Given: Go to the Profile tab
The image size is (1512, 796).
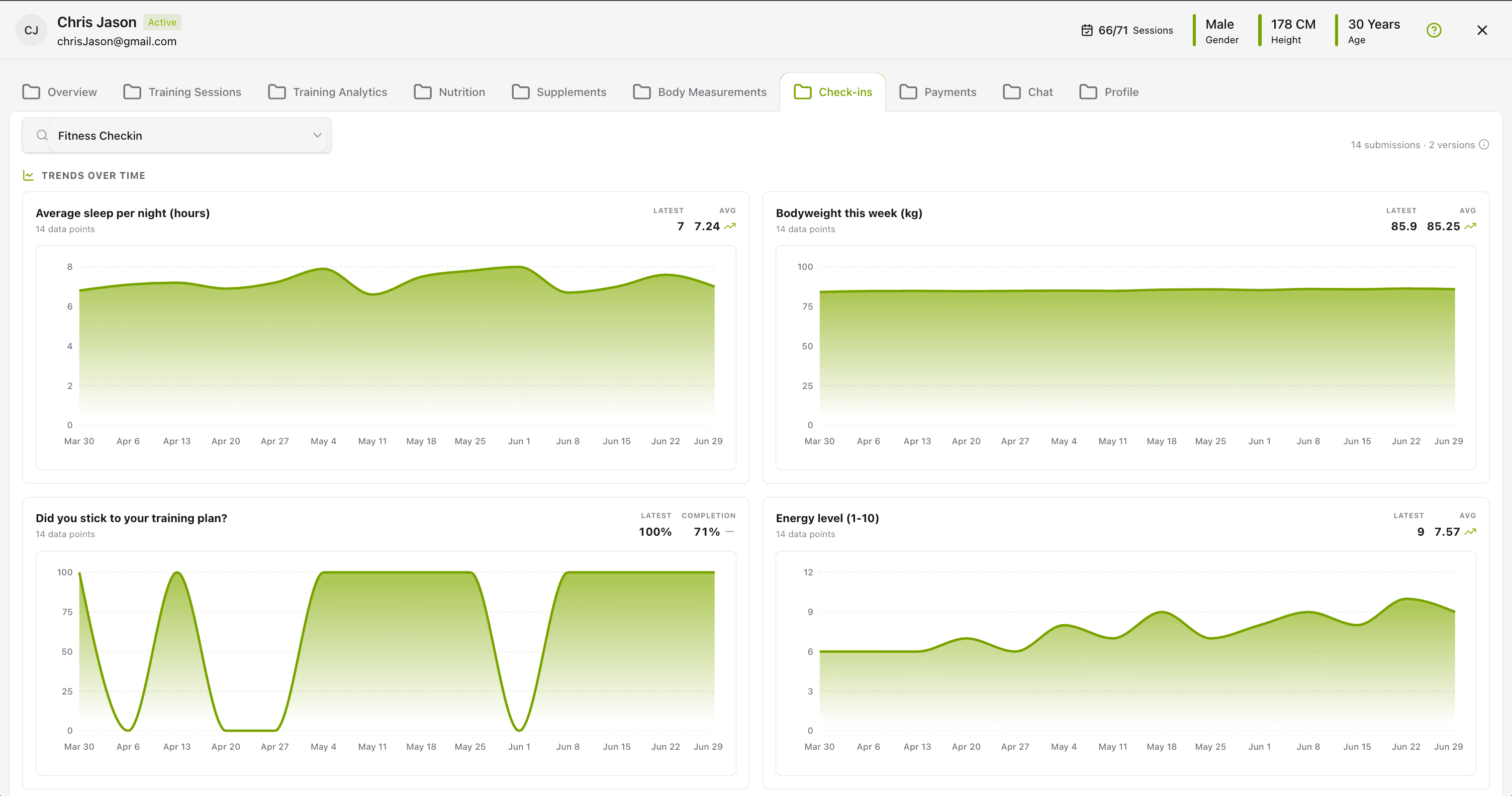Looking at the screenshot, I should pos(1109,92).
